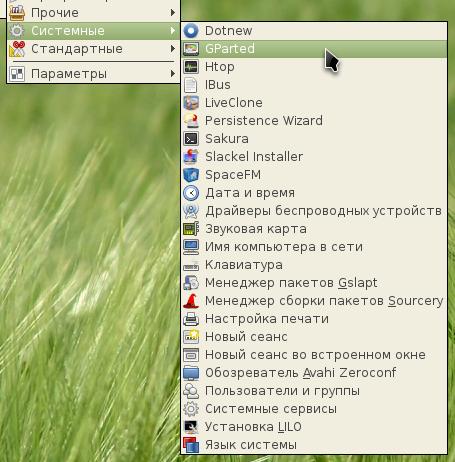Viewport: 455px width, 462px height.
Task: Open Драйверы беспроводных устройств entry
Action: (314, 211)
